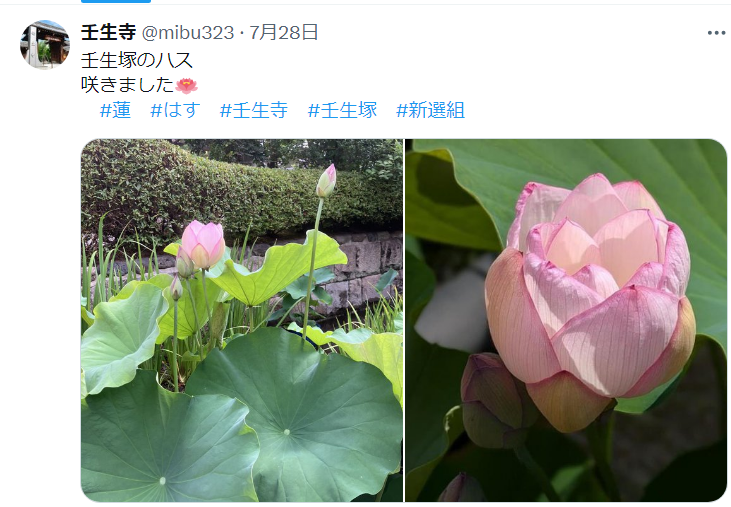Screen dimensions: 731x507
Task: Follow the #蓮 hashtag
Action: (x=115, y=110)
